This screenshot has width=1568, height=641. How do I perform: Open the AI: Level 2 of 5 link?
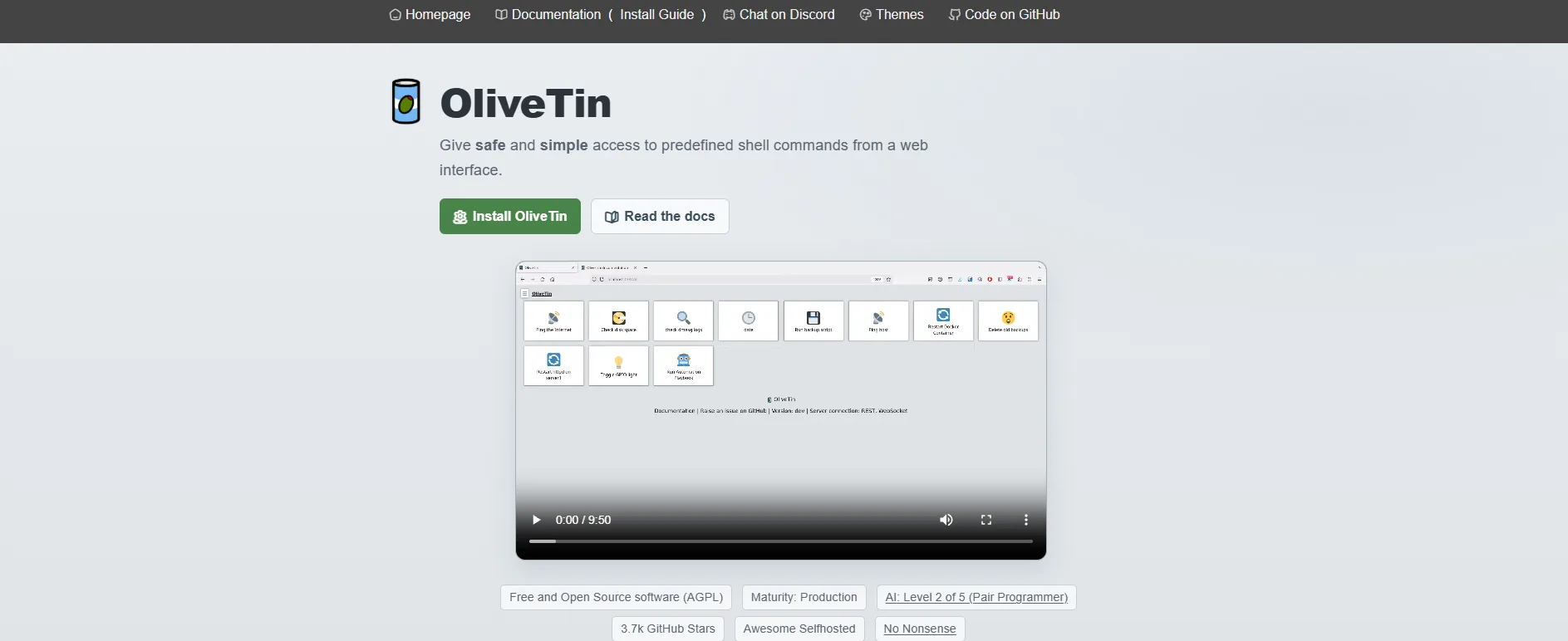coord(976,598)
